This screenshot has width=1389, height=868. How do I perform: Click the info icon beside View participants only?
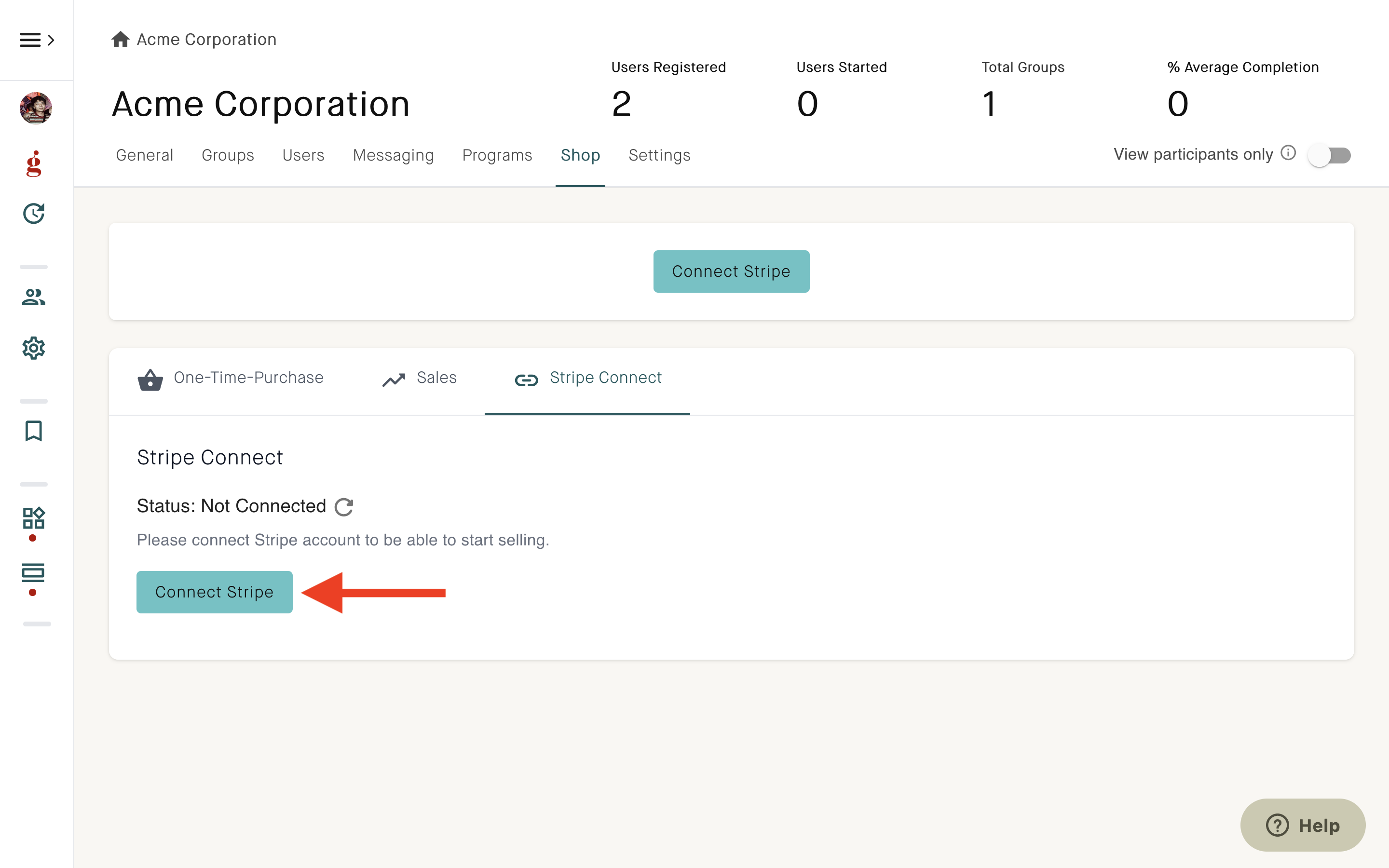(1288, 153)
